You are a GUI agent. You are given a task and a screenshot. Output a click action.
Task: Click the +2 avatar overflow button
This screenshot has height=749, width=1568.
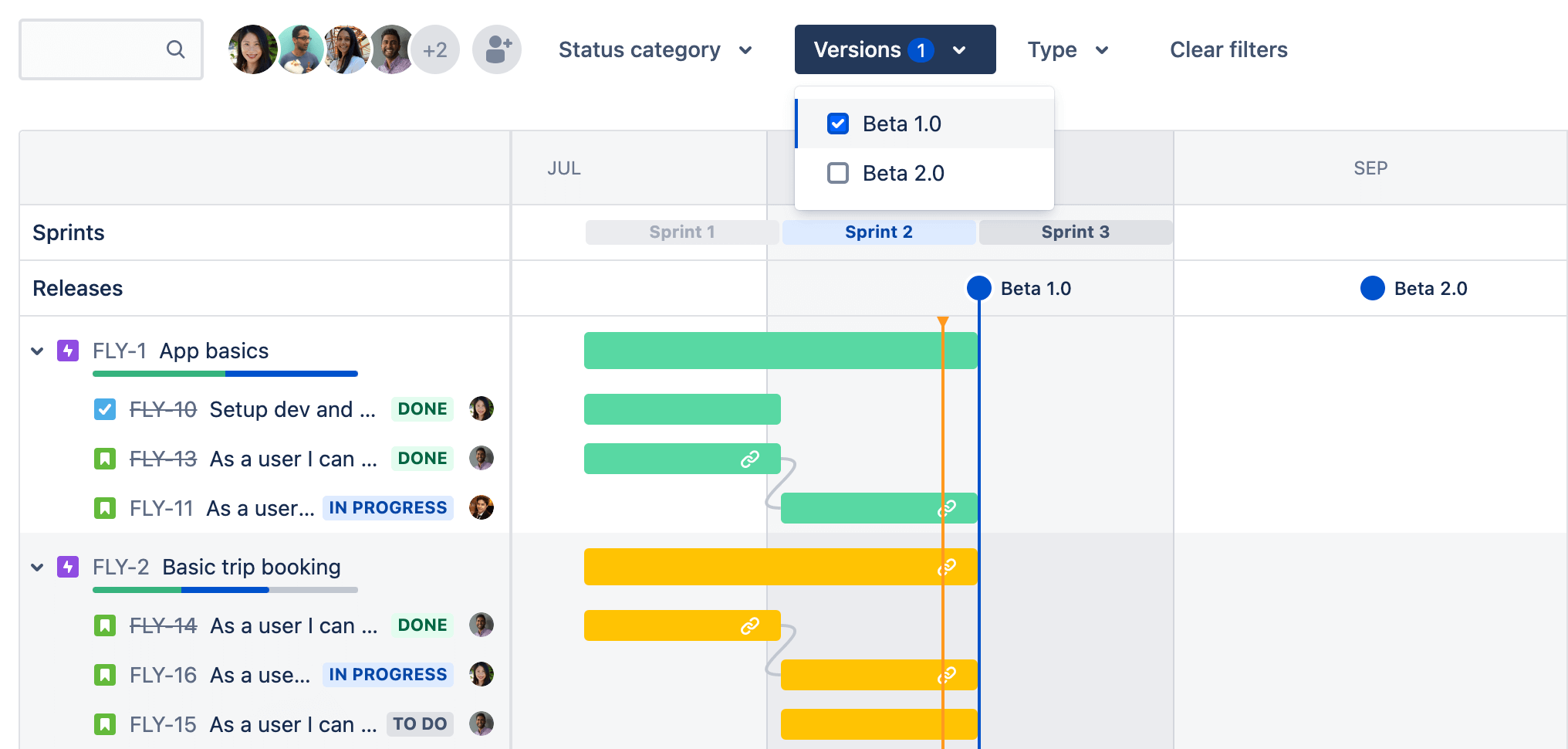[435, 49]
